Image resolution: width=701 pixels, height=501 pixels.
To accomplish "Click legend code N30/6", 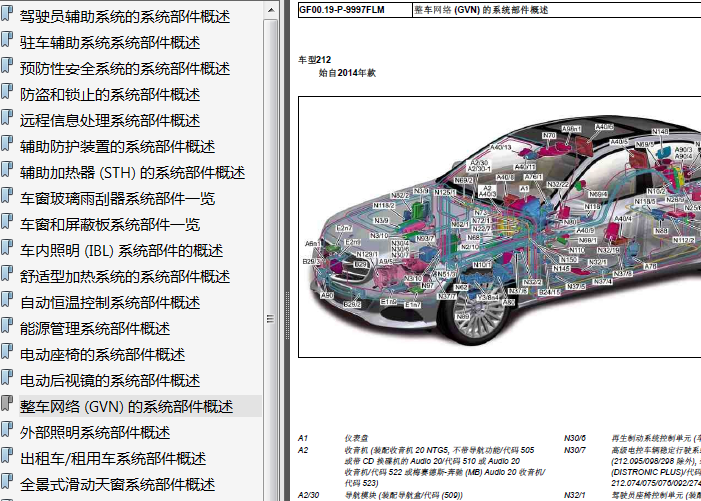I will coord(574,438).
